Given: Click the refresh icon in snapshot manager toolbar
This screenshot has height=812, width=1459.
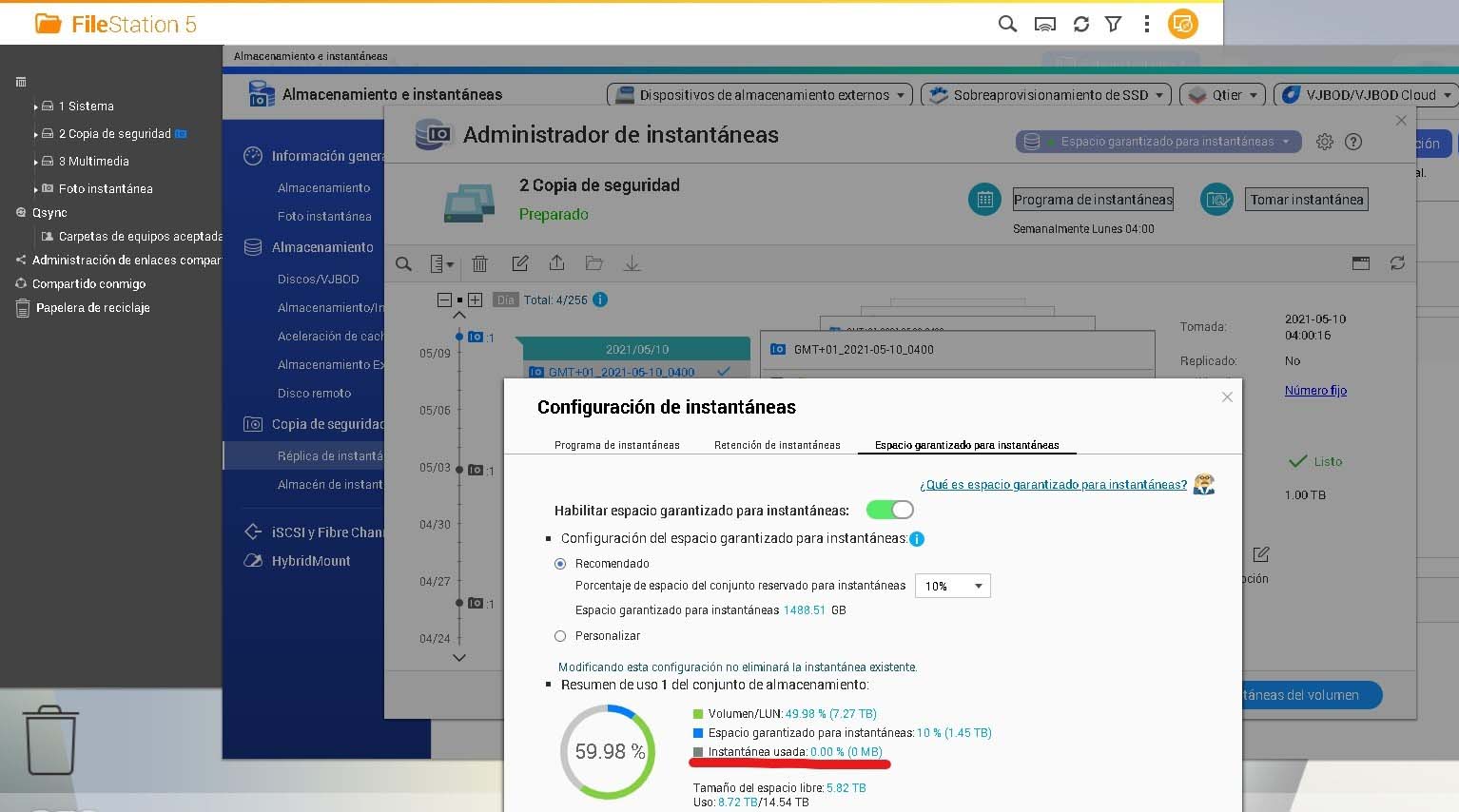Looking at the screenshot, I should (x=1397, y=263).
